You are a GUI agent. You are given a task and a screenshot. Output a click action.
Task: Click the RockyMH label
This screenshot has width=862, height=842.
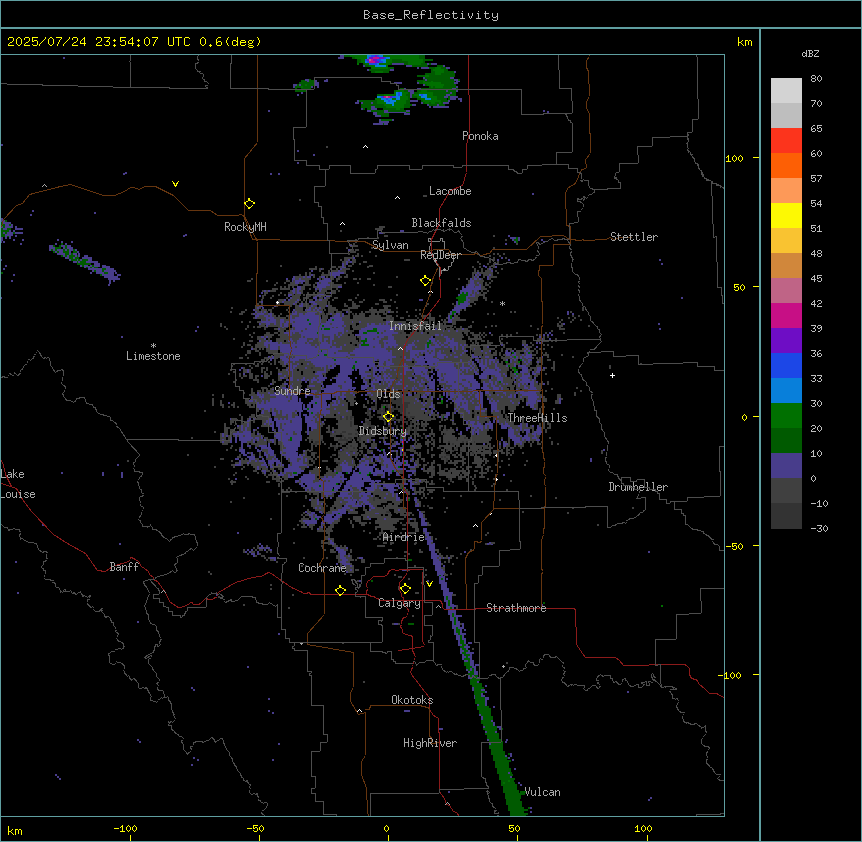click(245, 227)
